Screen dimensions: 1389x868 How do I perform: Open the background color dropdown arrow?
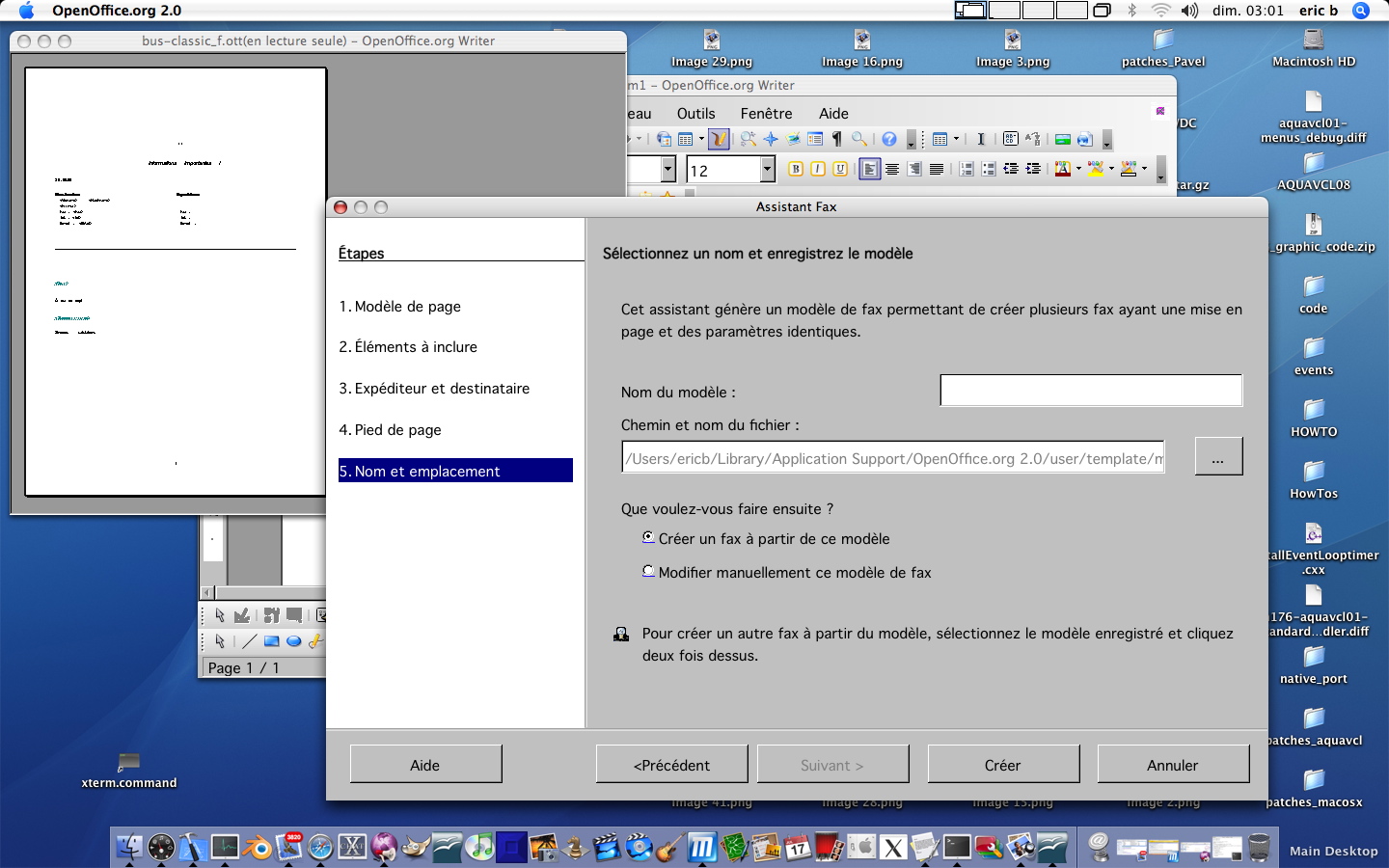click(1144, 170)
